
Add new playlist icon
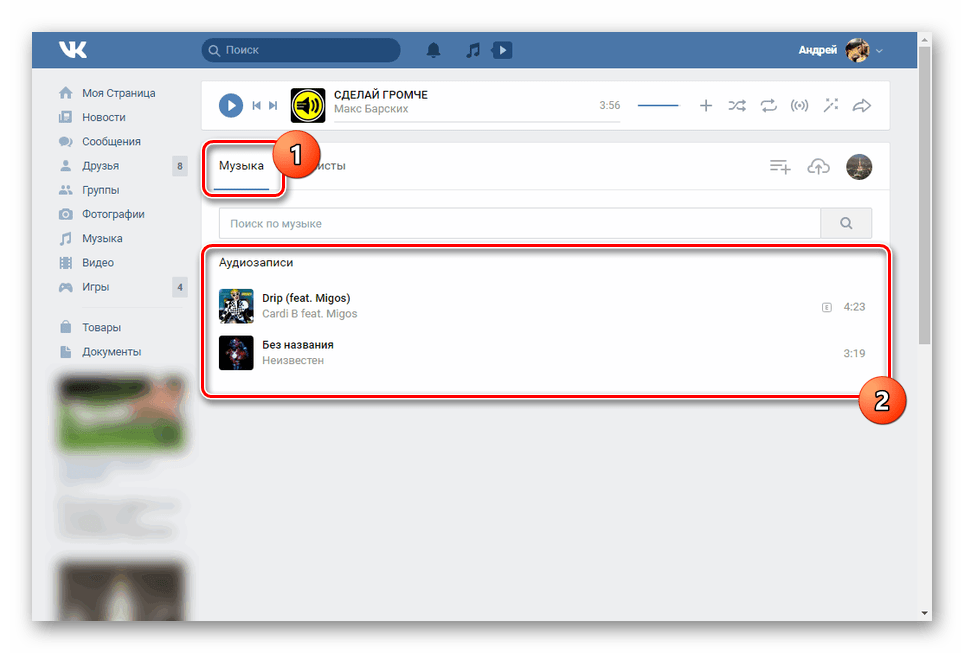(780, 167)
